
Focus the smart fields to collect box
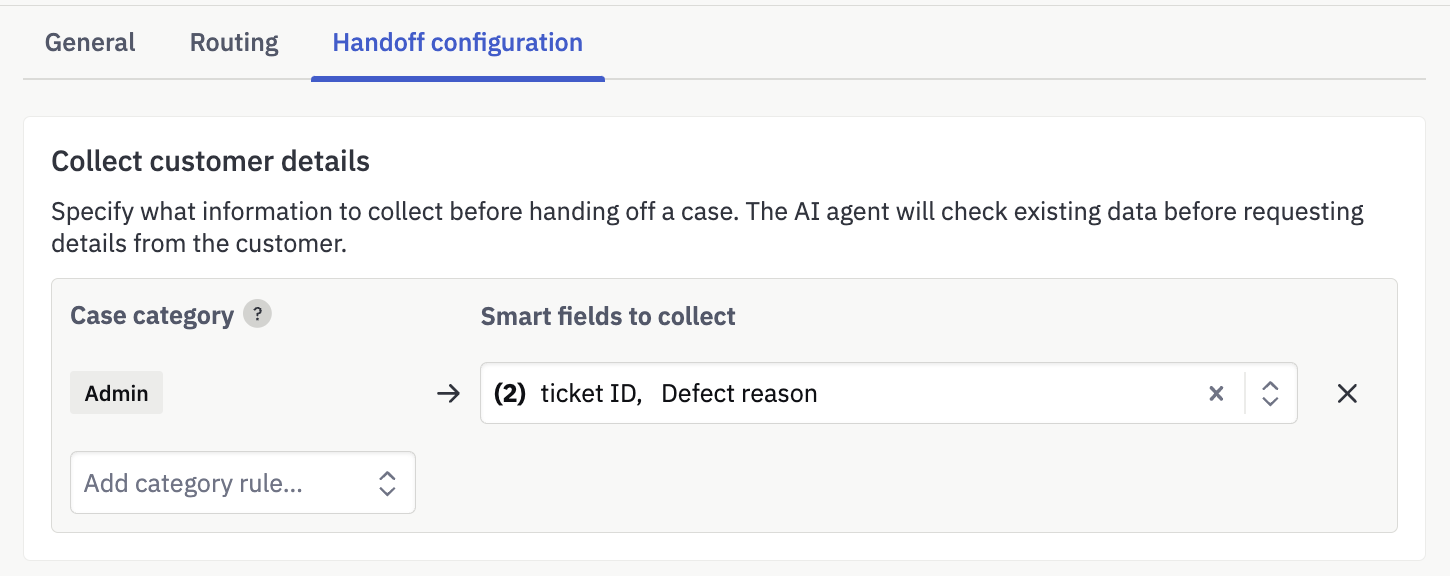click(x=889, y=393)
